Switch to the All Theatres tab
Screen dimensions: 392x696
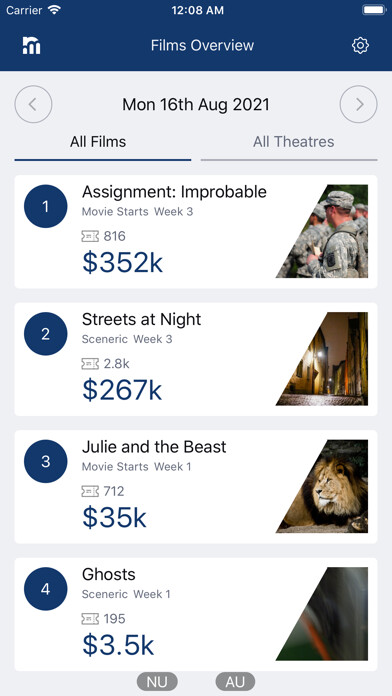[x=293, y=142]
